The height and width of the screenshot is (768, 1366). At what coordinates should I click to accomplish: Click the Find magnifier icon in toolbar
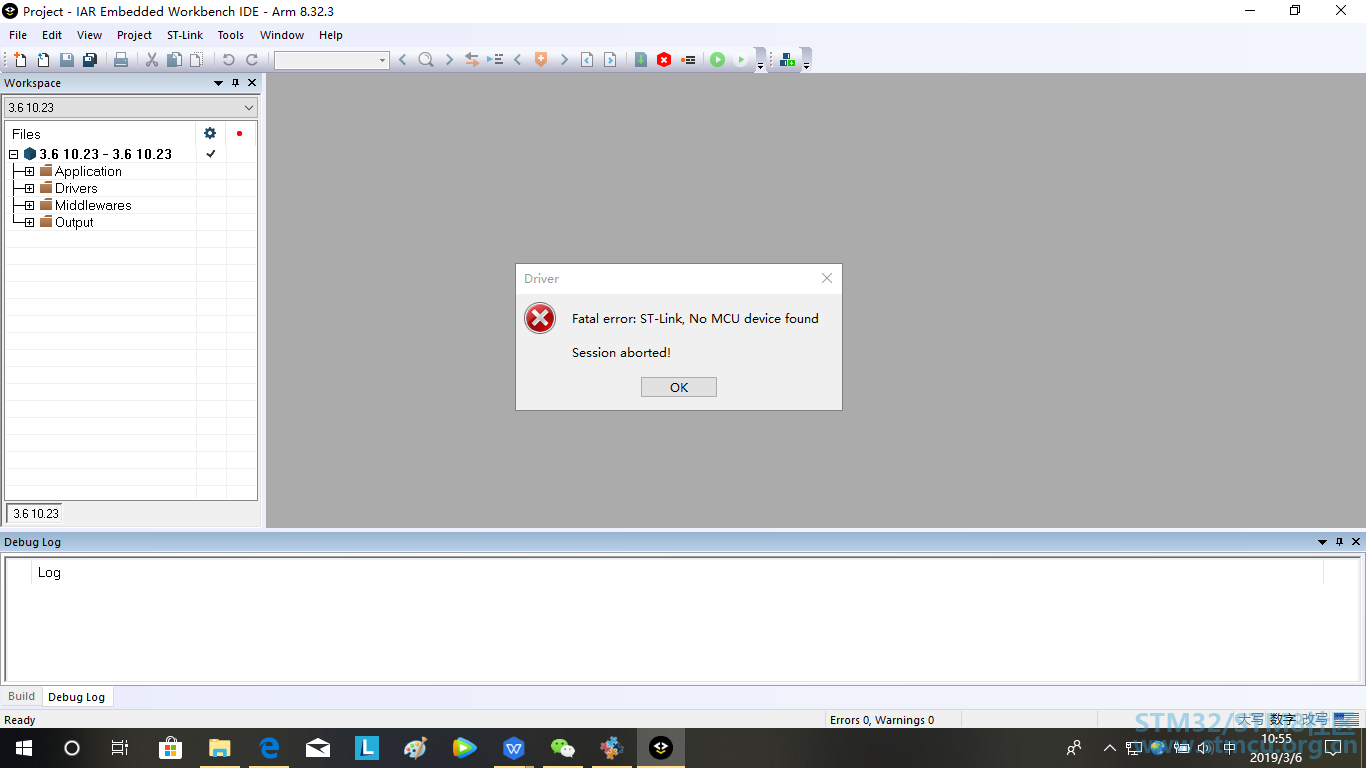point(426,60)
